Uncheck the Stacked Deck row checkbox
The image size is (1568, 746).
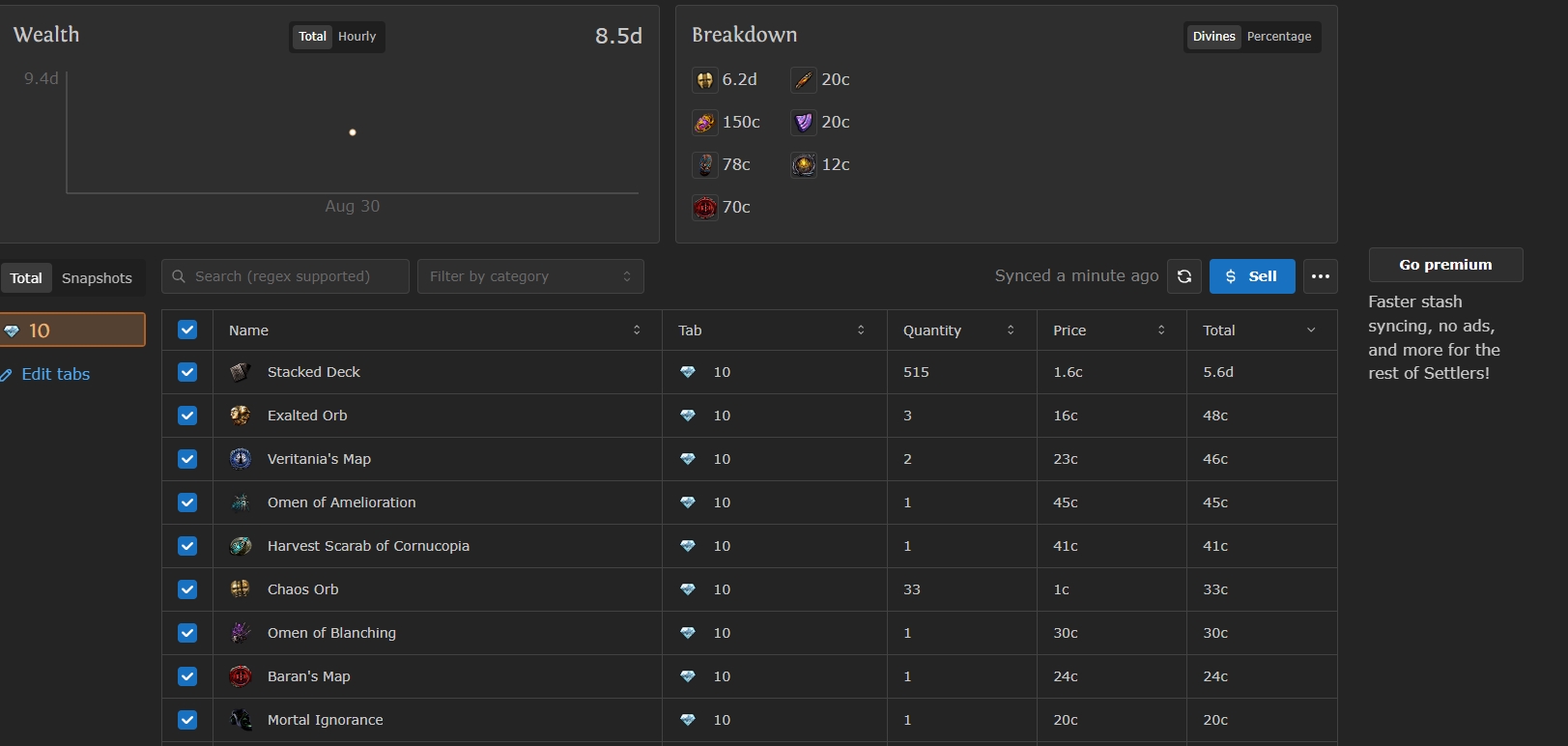[x=187, y=372]
